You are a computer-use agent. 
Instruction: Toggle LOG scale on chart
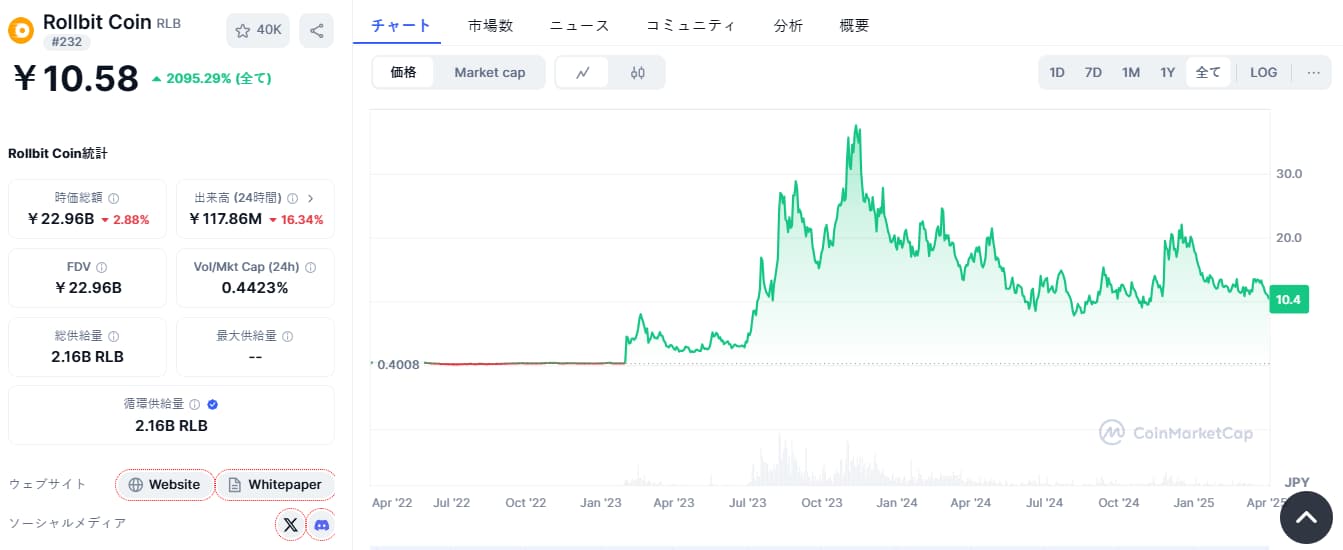(x=1263, y=72)
